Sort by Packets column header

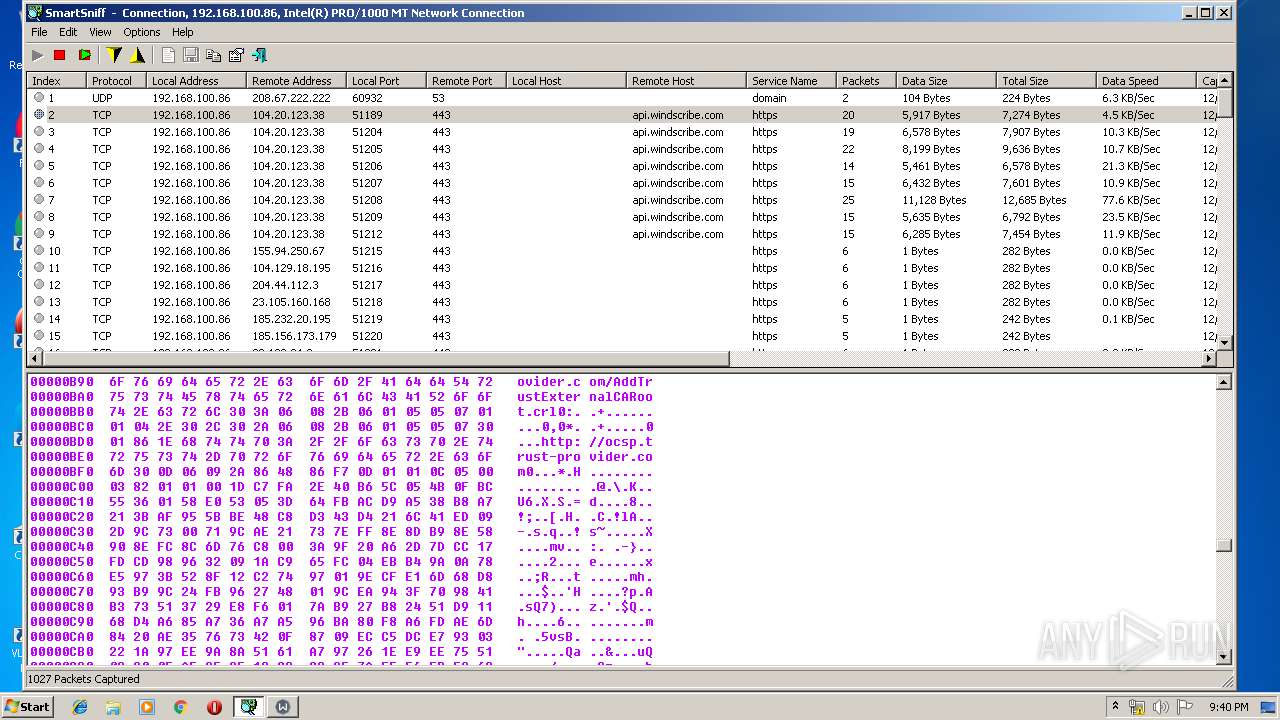click(x=866, y=81)
